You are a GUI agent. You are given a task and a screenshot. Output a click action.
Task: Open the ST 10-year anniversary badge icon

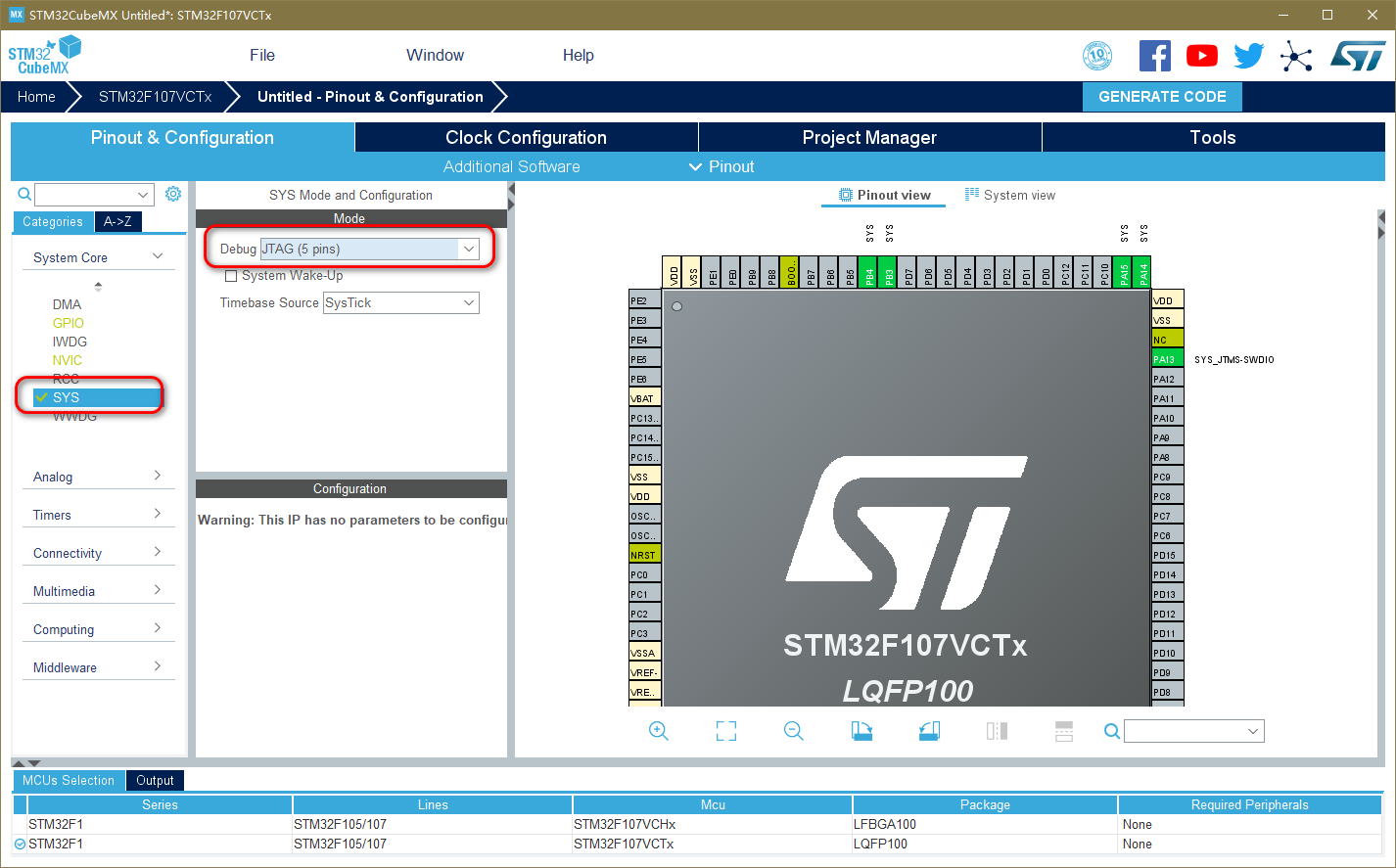[x=1097, y=56]
